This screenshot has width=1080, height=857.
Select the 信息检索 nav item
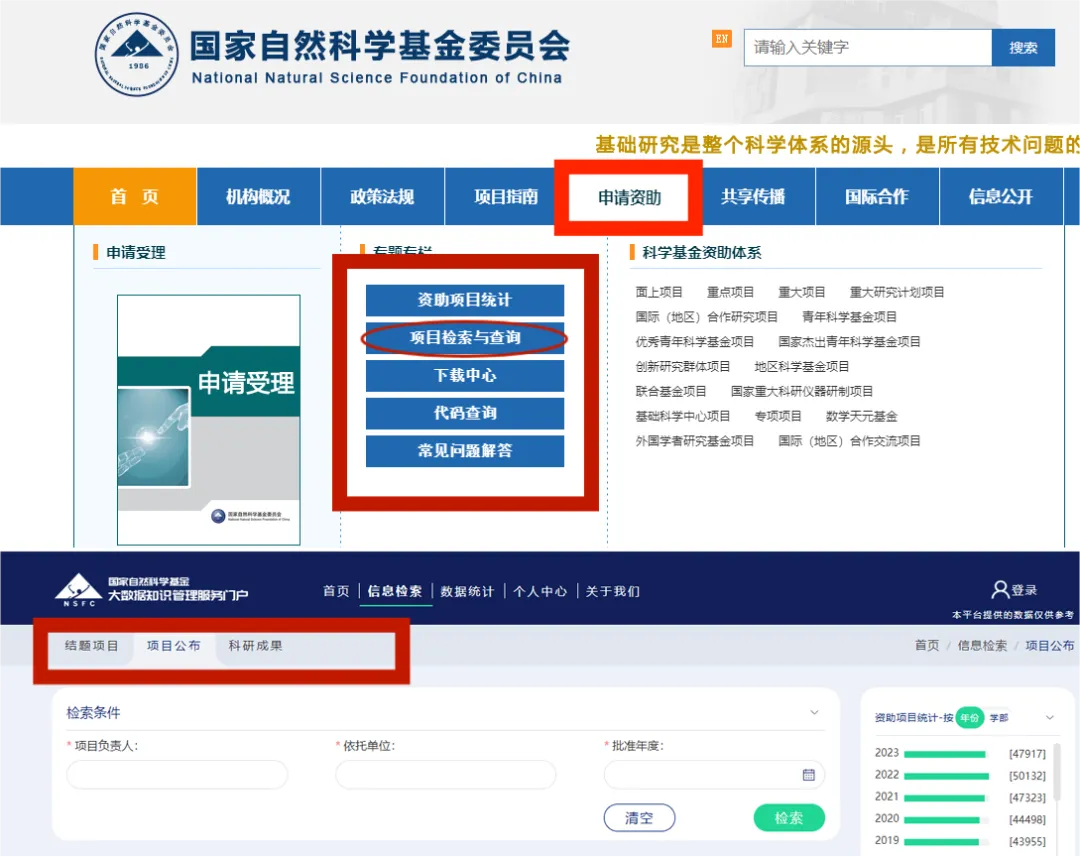[x=395, y=591]
